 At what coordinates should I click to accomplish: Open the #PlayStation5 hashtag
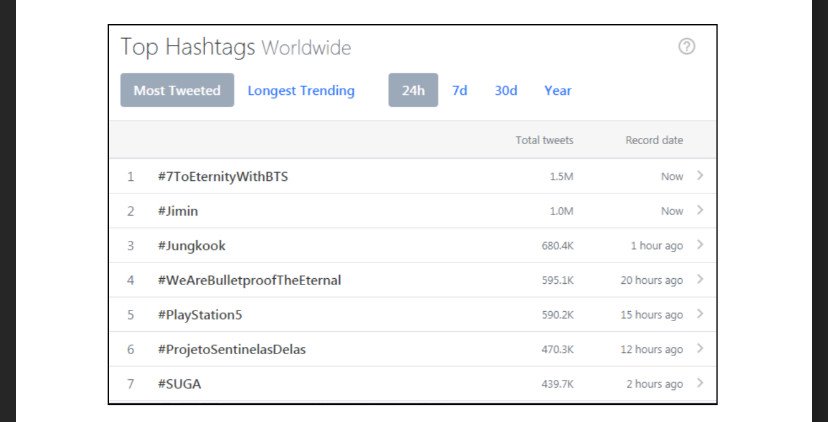coord(200,315)
